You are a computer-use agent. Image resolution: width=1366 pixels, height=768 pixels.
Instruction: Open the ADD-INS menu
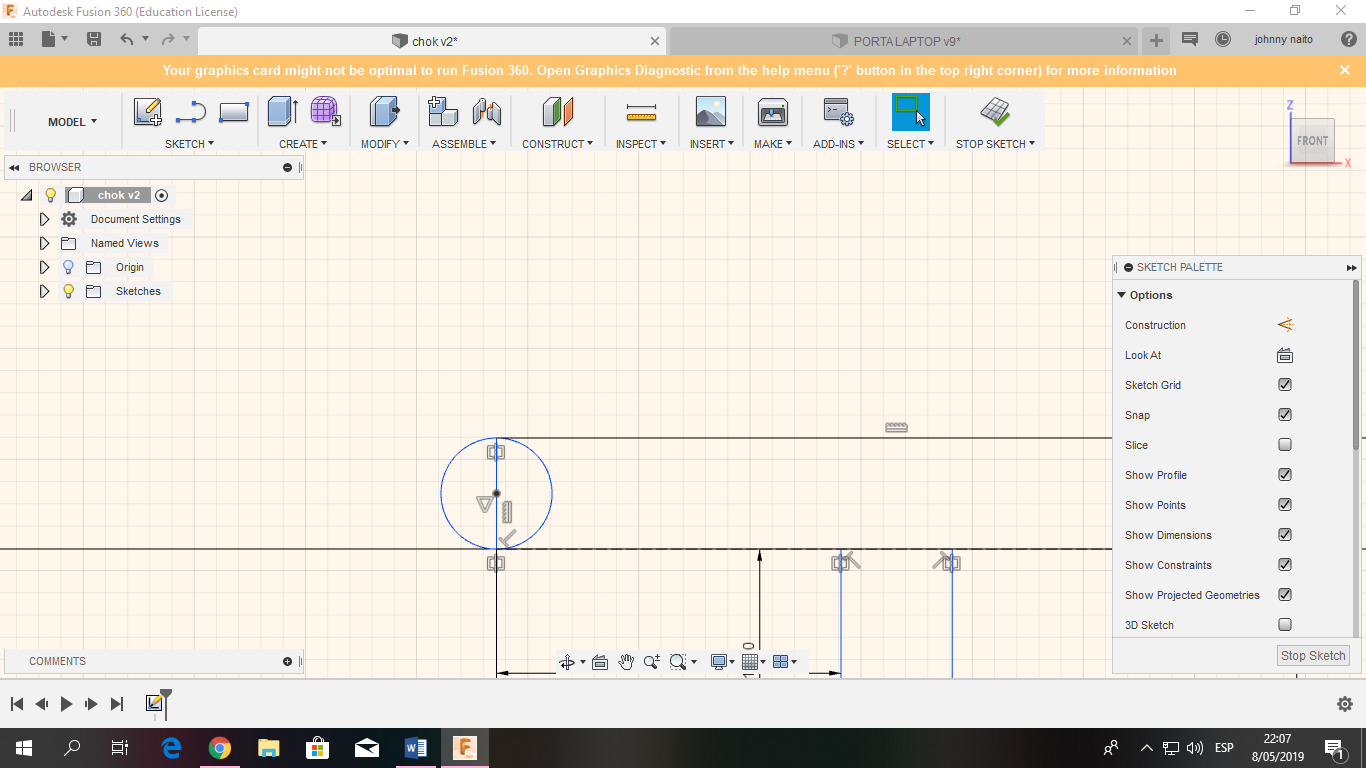(x=838, y=144)
